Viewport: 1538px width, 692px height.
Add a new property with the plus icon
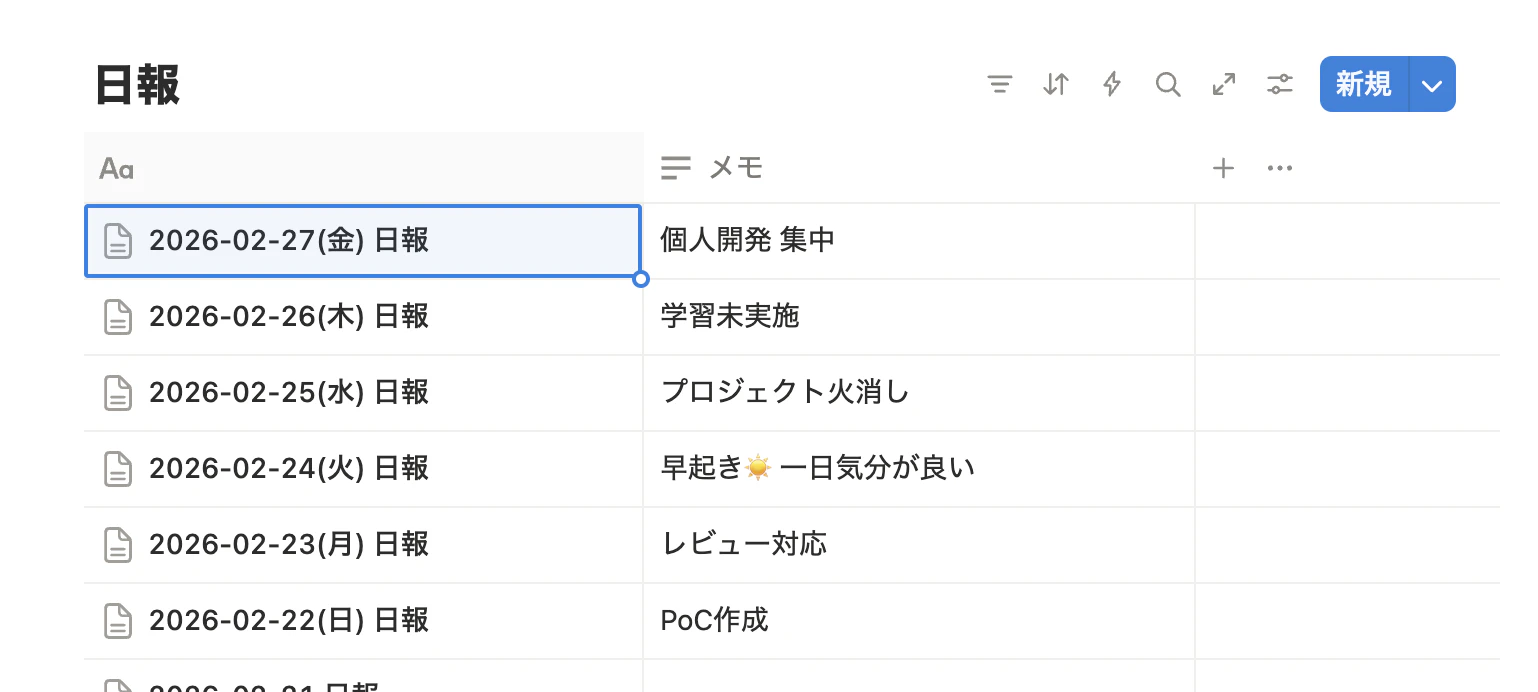(1223, 168)
